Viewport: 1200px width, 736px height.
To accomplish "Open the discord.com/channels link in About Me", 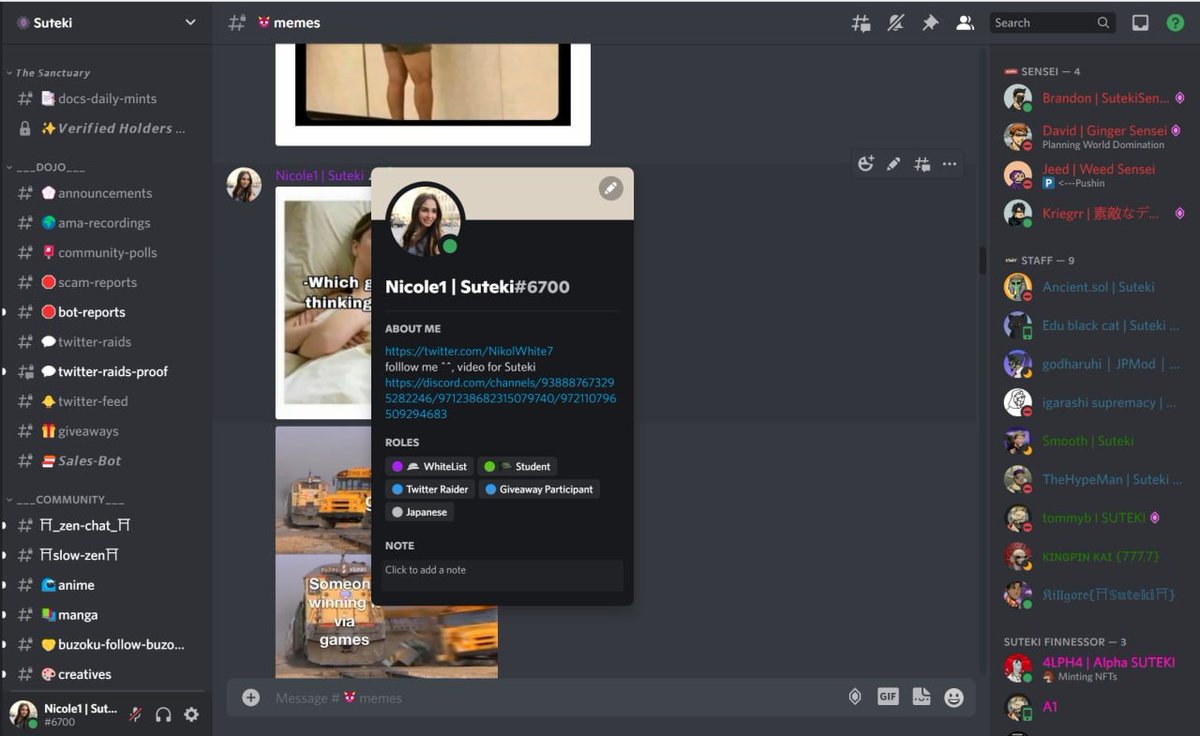I will click(x=500, y=398).
